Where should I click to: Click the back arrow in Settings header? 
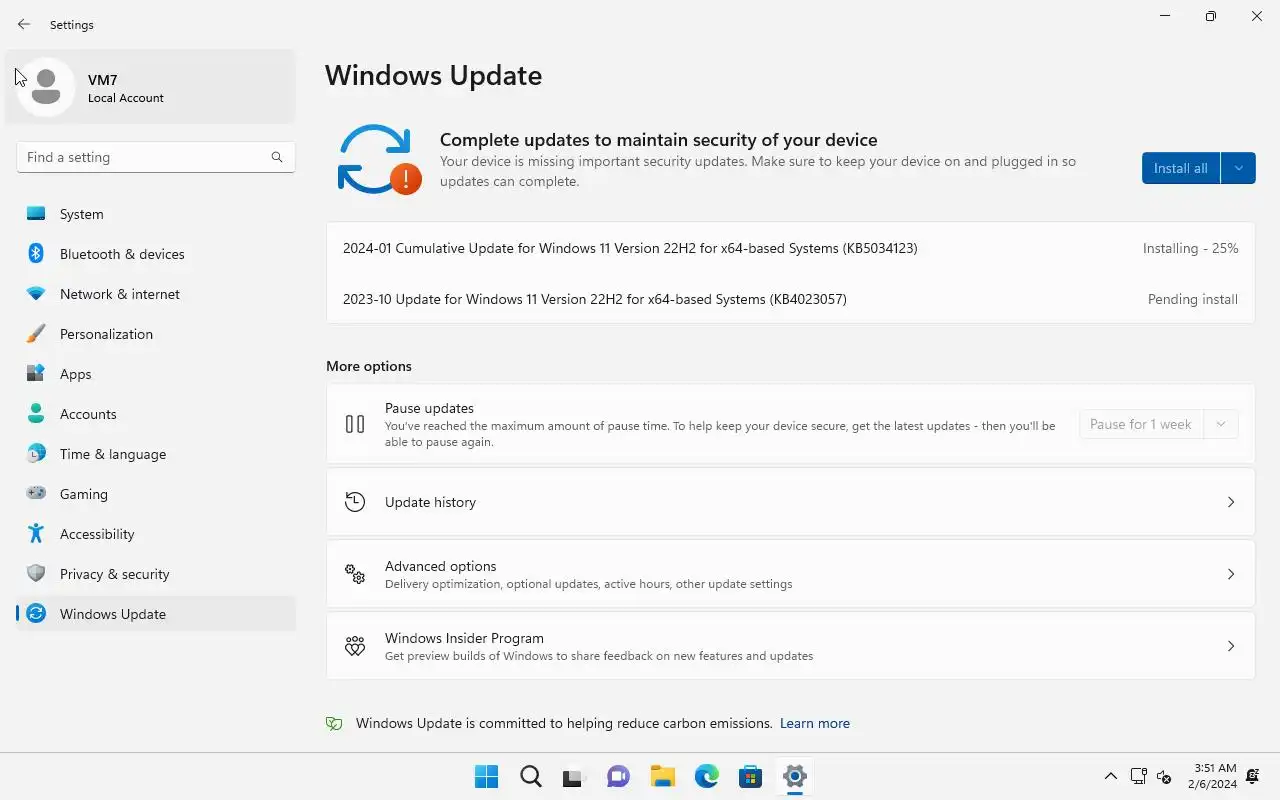tap(24, 24)
